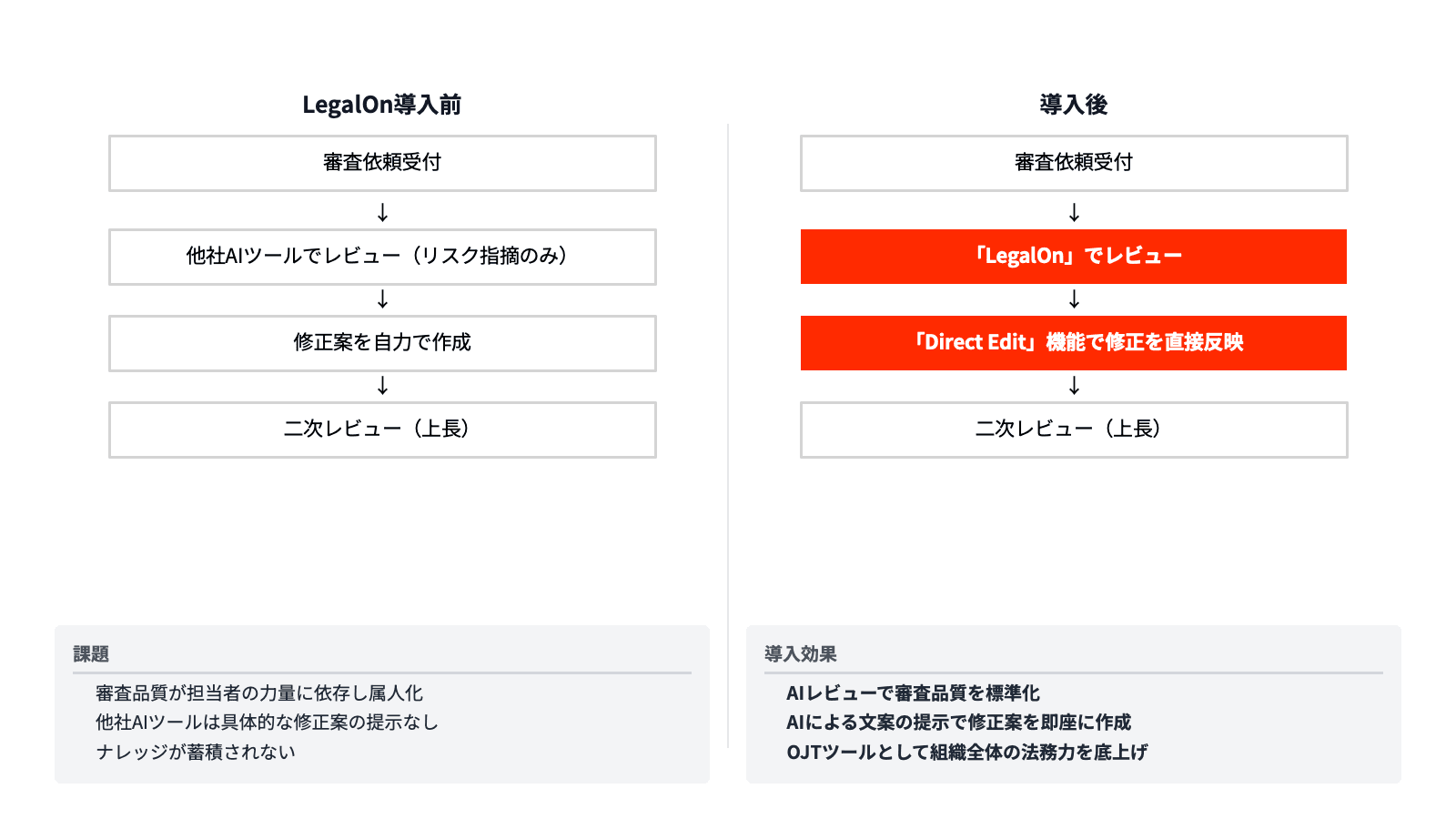Click the line ナレッジが蓄積されない
Screen dimensions: 1456x819
[x=196, y=752]
